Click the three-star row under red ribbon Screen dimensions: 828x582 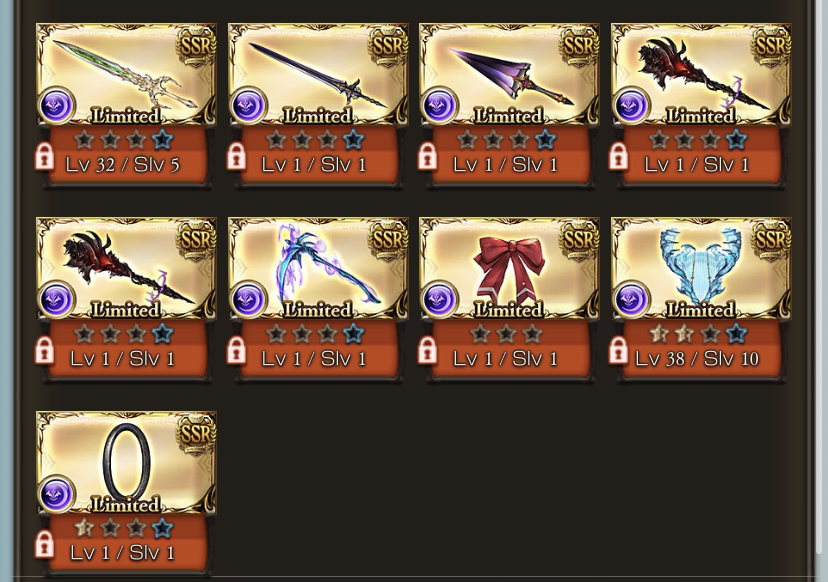click(x=506, y=334)
